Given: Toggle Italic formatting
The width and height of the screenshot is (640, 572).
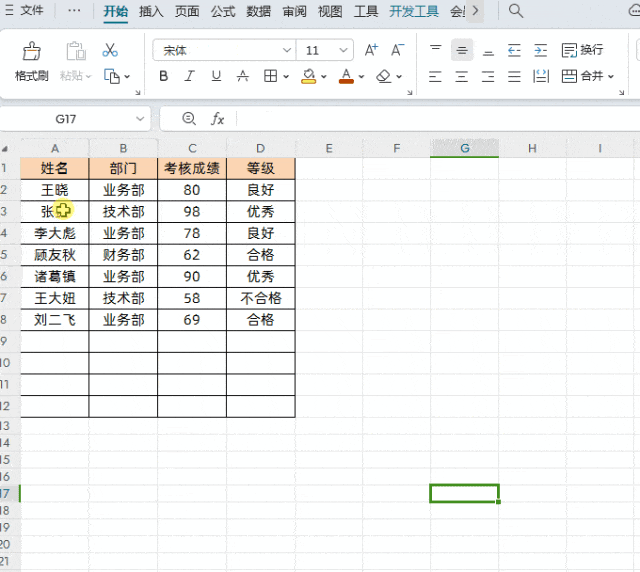Looking at the screenshot, I should [x=189, y=76].
